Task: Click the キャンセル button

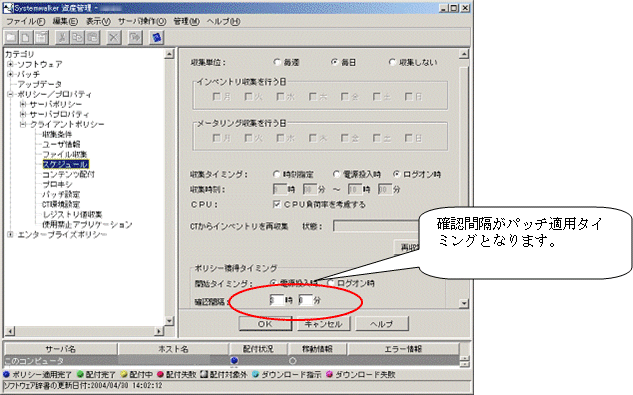Action: [323, 324]
